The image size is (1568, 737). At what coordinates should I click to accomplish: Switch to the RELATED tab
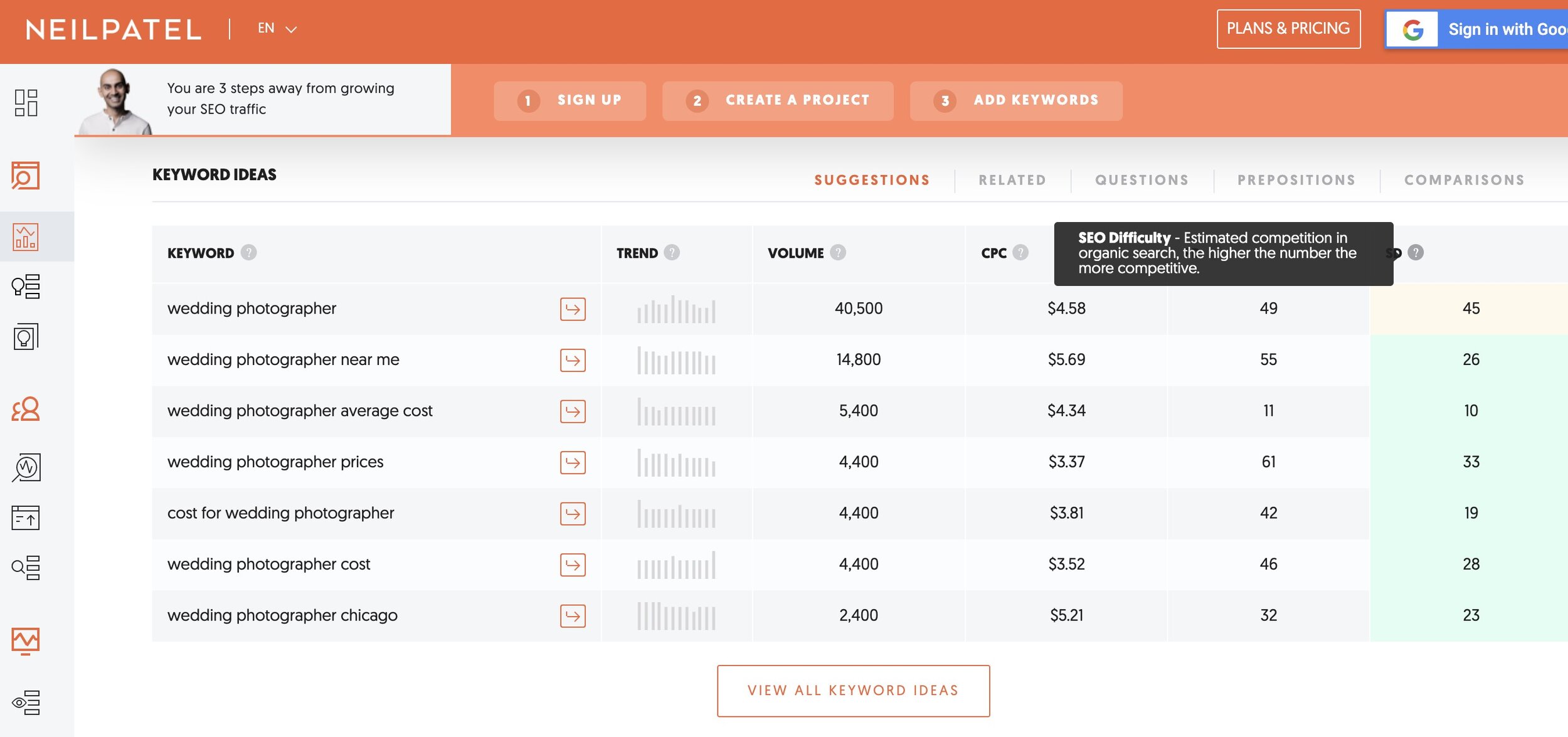(x=1012, y=180)
